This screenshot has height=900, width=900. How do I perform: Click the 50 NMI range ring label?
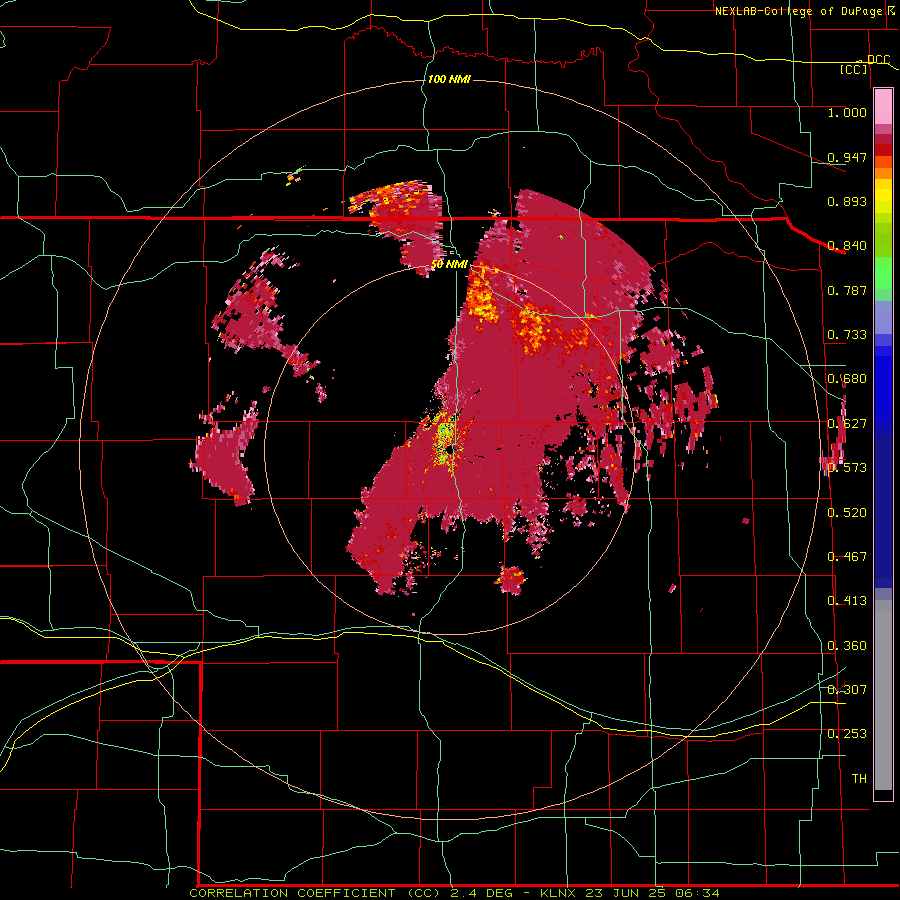pos(449,265)
